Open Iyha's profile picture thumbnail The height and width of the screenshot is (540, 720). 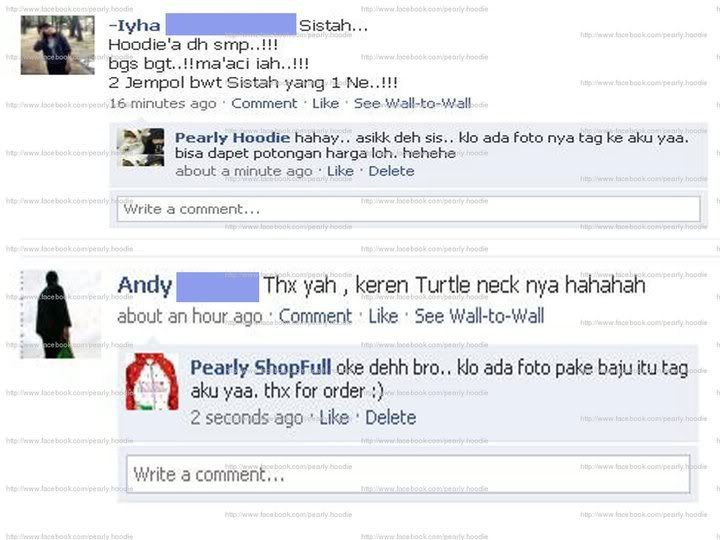[57, 45]
